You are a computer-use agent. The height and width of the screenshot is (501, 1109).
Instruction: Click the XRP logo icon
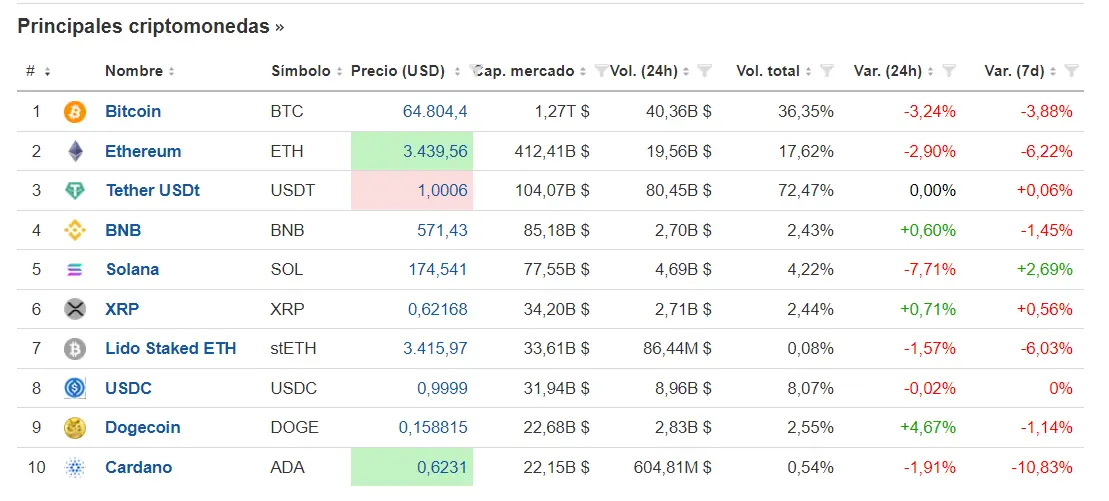tap(74, 309)
